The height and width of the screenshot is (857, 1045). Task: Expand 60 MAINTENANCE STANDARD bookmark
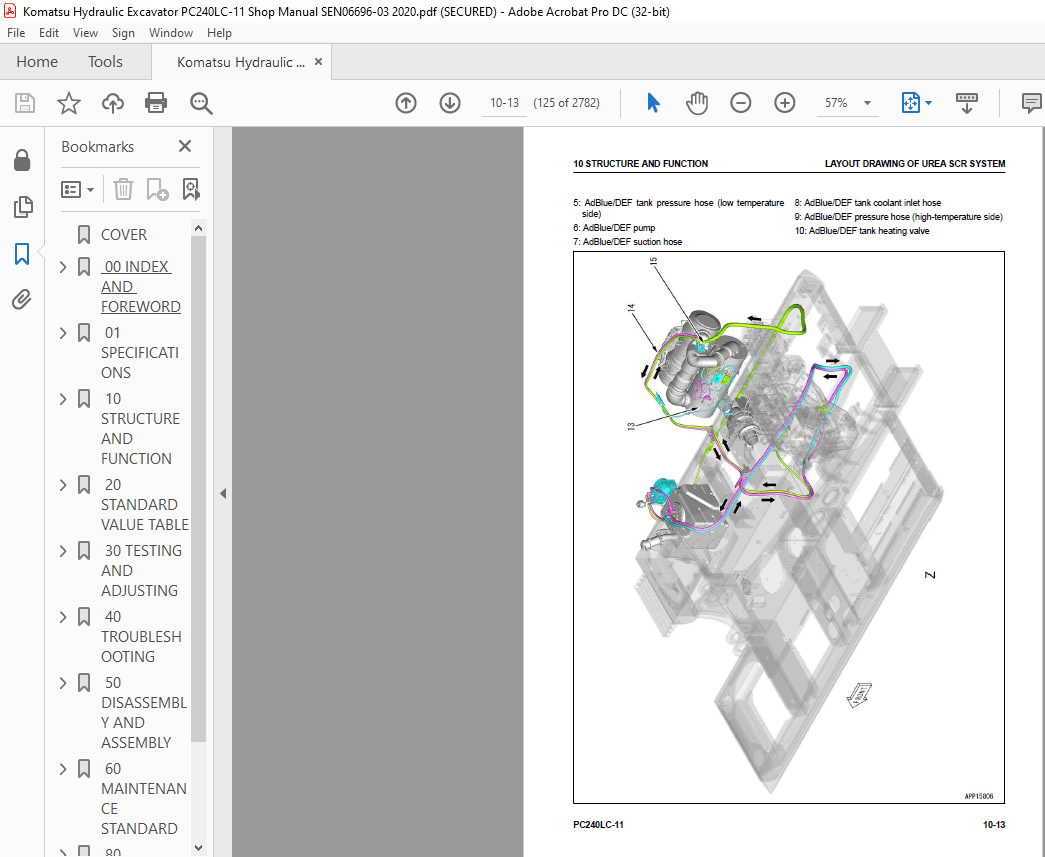tap(63, 769)
